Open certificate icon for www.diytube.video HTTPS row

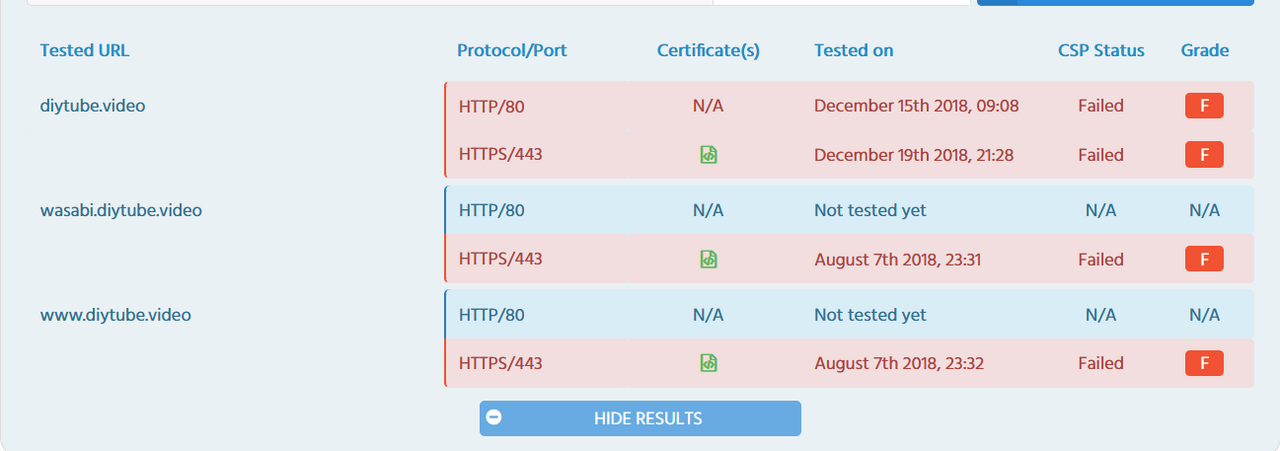pos(708,363)
